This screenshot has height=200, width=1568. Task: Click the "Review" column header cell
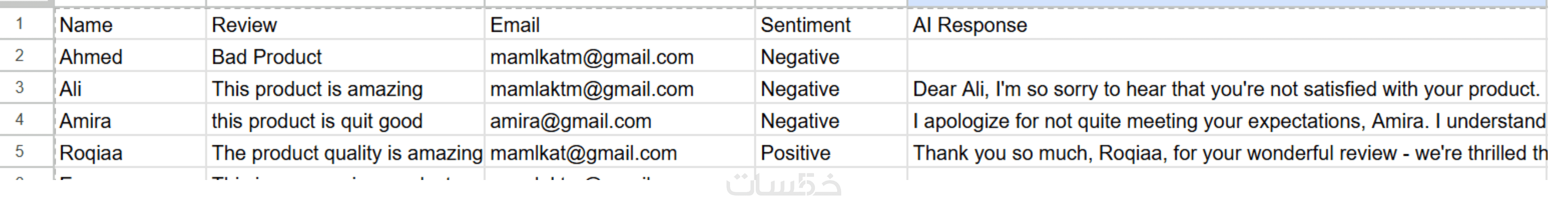coord(345,25)
